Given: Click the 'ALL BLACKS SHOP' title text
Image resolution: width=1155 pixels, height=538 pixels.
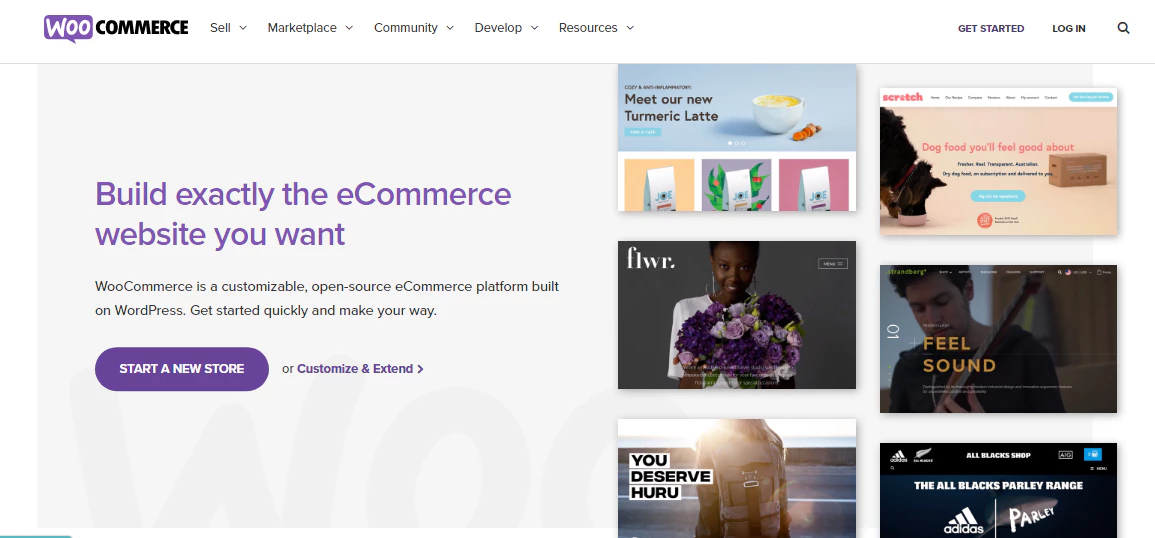Looking at the screenshot, I should pos(998,455).
